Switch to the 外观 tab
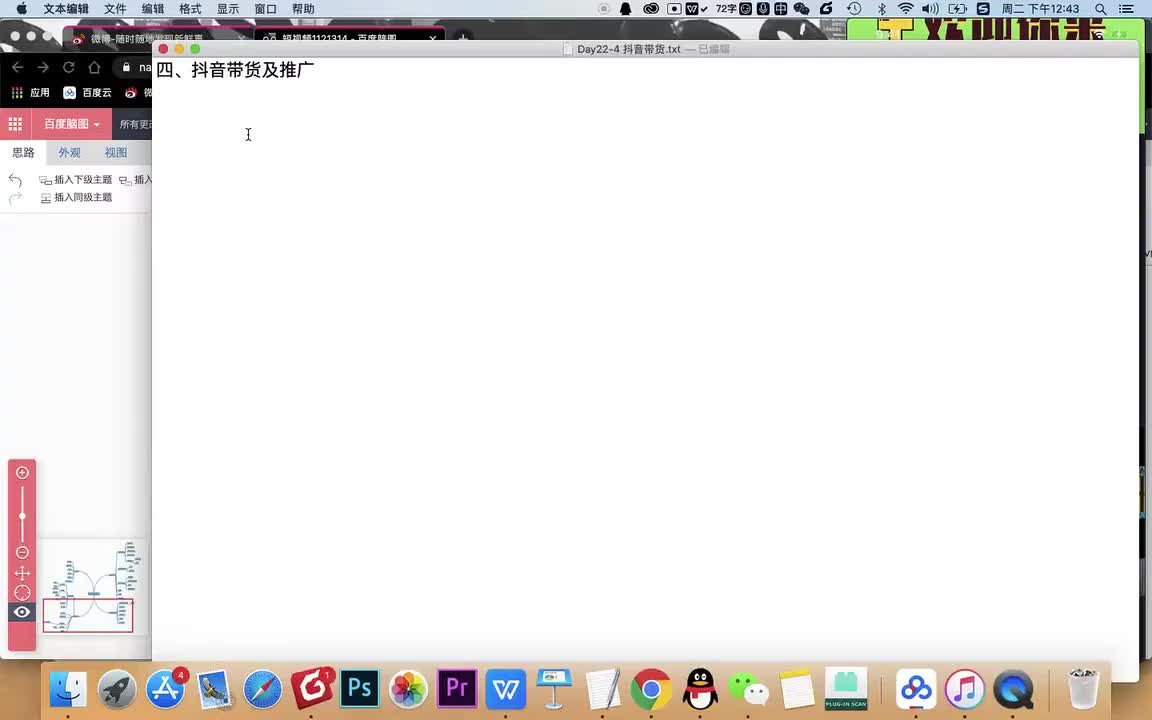 [69, 153]
